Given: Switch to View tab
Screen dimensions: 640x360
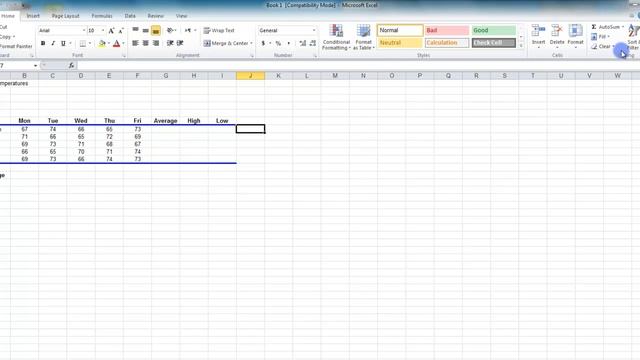Looking at the screenshot, I should (x=182, y=16).
